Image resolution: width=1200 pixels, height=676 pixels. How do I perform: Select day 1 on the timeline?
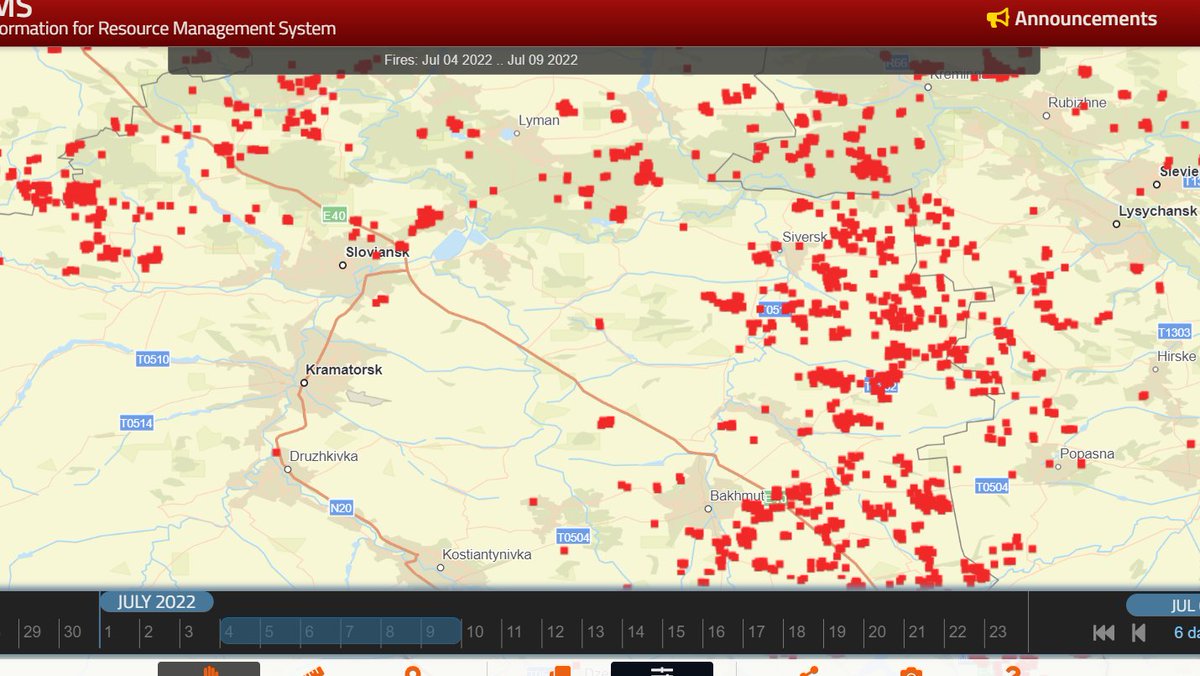[108, 632]
